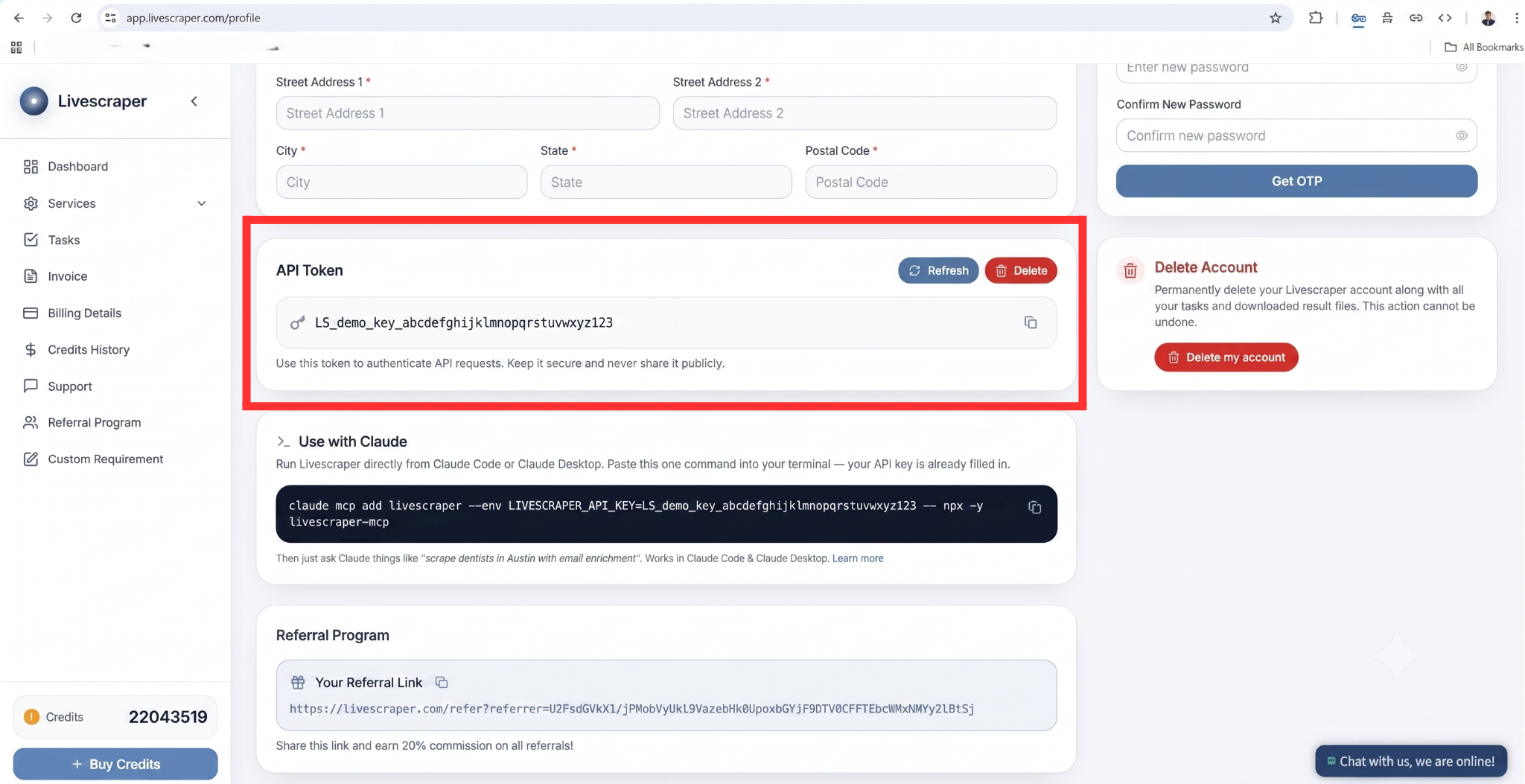Click the orange Credits warning icon
1525x784 pixels.
point(31,717)
